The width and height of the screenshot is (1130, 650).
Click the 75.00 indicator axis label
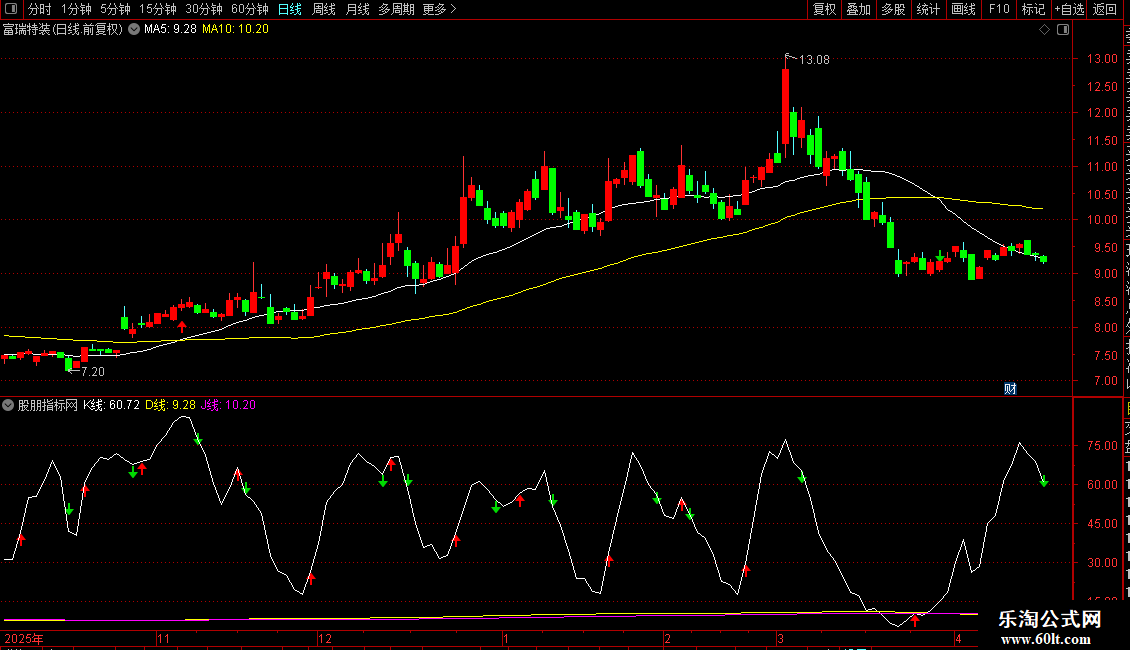(x=1102, y=446)
